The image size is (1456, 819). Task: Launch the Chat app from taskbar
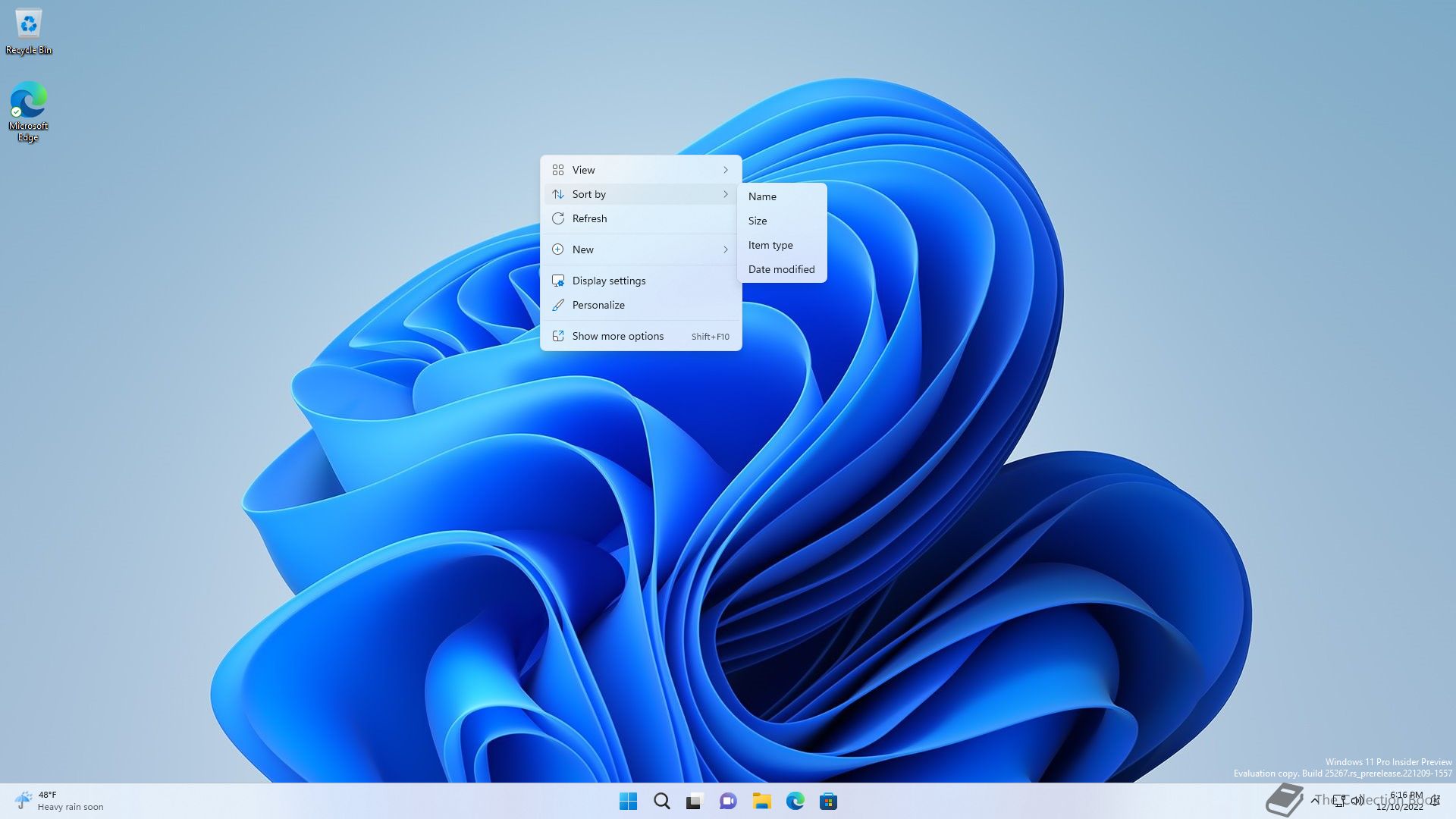point(728,801)
